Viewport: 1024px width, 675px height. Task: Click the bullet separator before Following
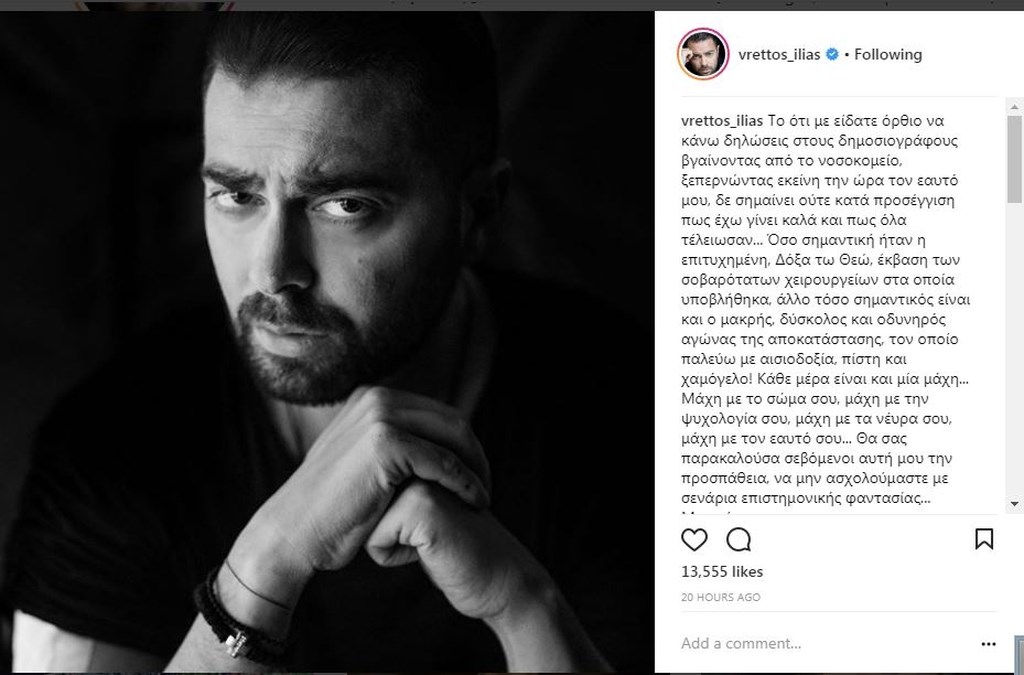tap(847, 55)
